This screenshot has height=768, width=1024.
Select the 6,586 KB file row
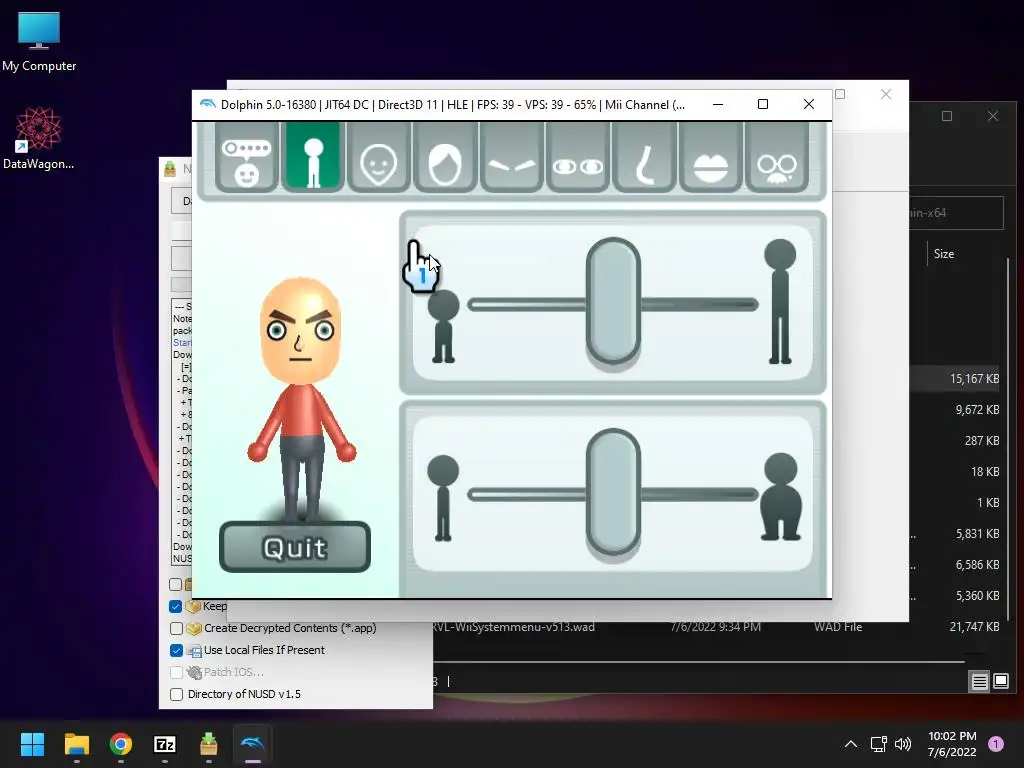pos(954,565)
